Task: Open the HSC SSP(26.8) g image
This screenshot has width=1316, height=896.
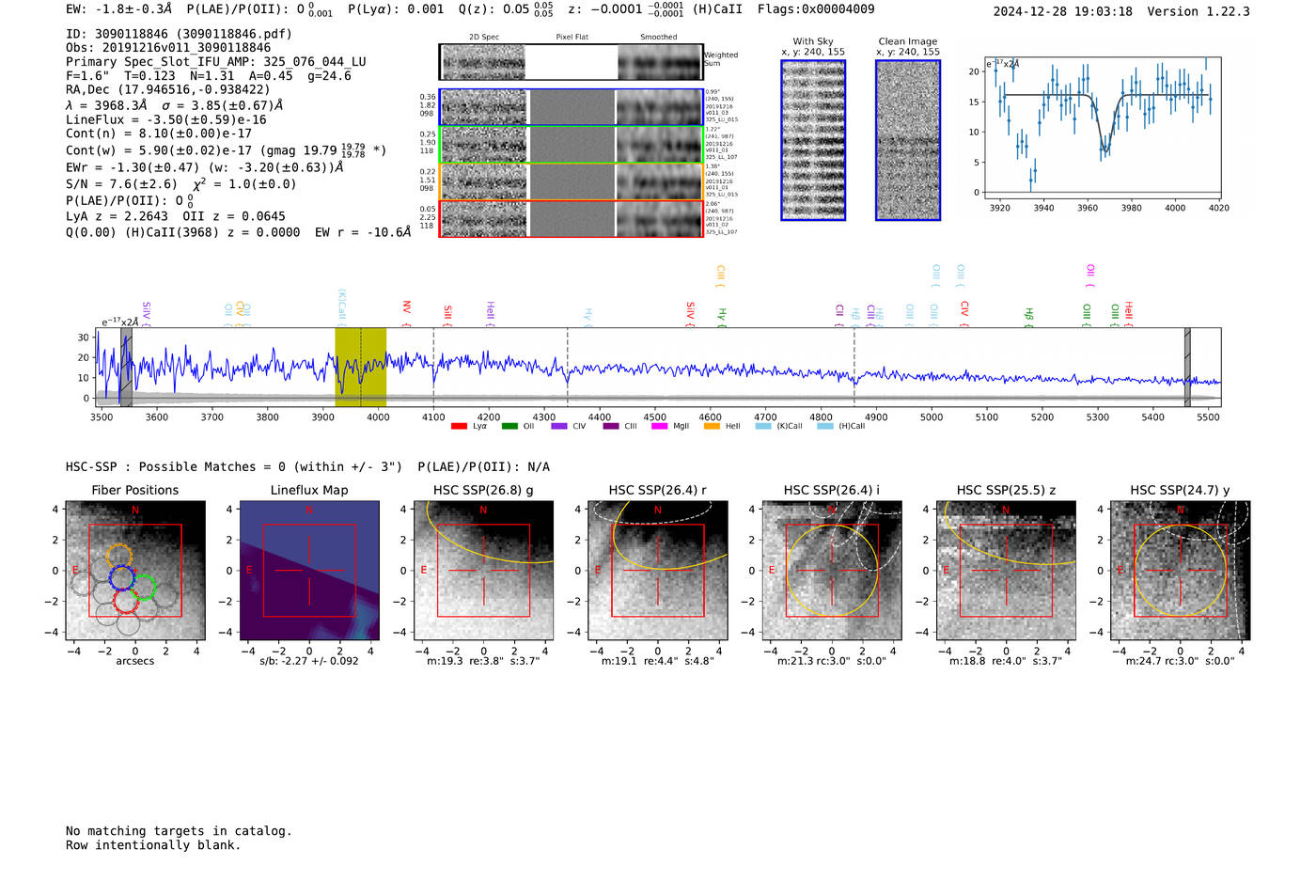Action: point(483,571)
